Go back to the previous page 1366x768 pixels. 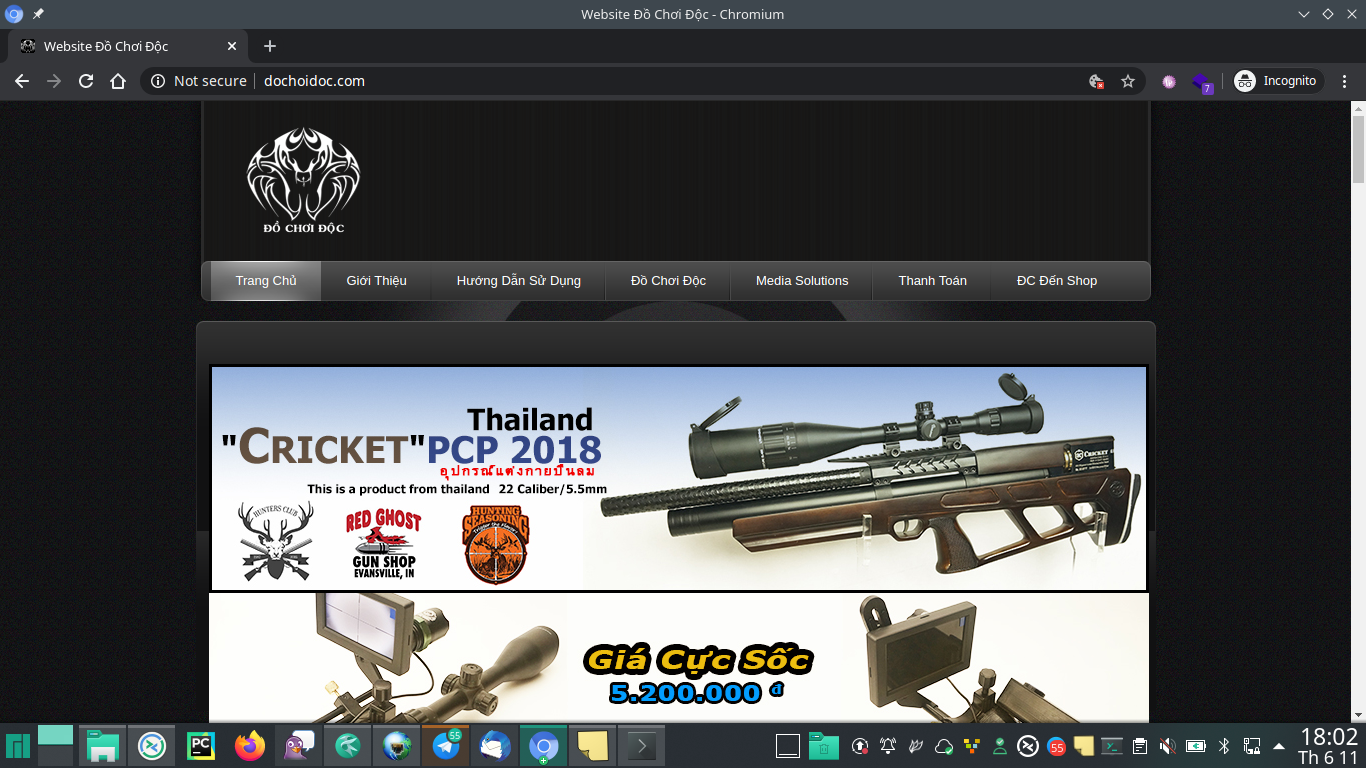tap(22, 81)
